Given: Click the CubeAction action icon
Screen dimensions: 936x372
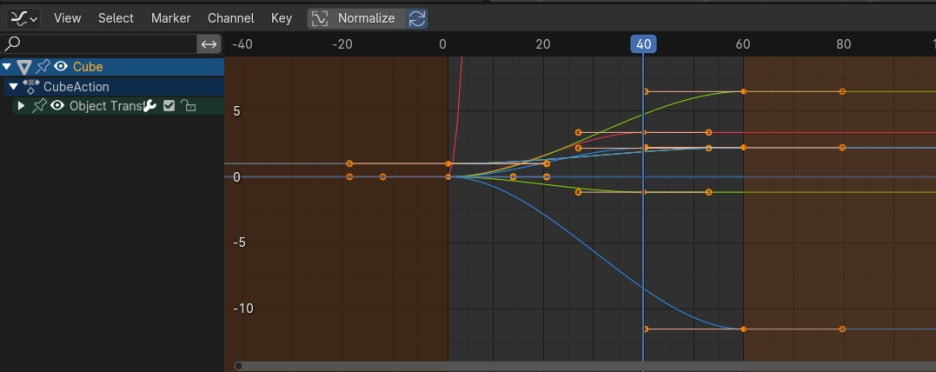Looking at the screenshot, I should click(30, 87).
